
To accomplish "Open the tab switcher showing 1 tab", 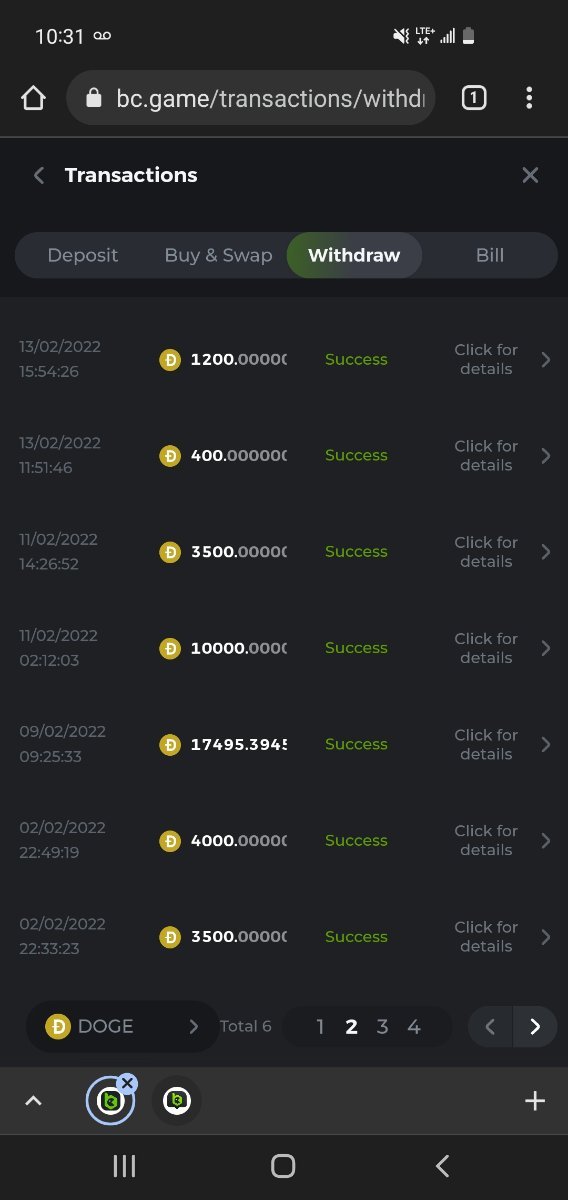I will [x=474, y=97].
